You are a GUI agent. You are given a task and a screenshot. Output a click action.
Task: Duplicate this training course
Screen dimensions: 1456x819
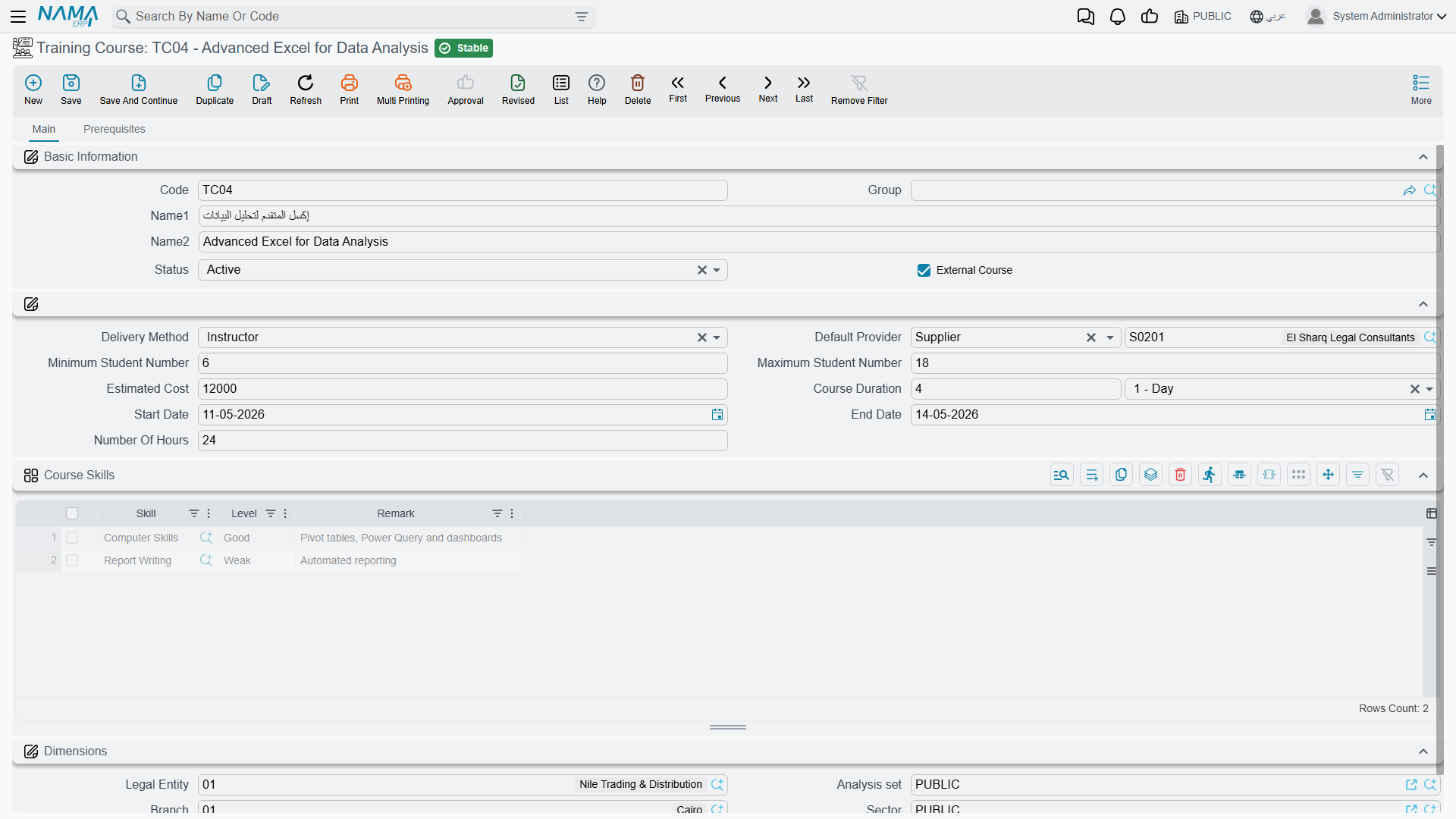(215, 89)
